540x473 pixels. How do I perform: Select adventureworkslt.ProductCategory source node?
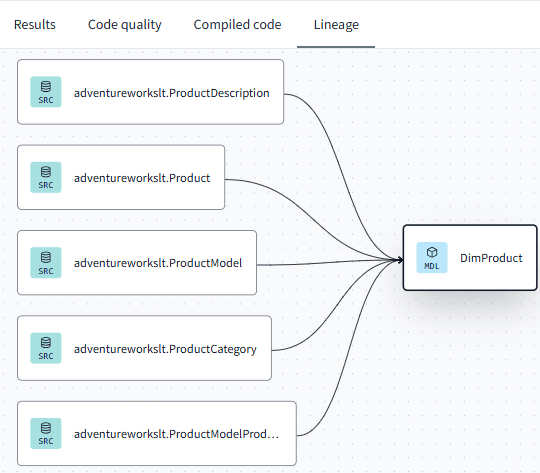[144, 348]
